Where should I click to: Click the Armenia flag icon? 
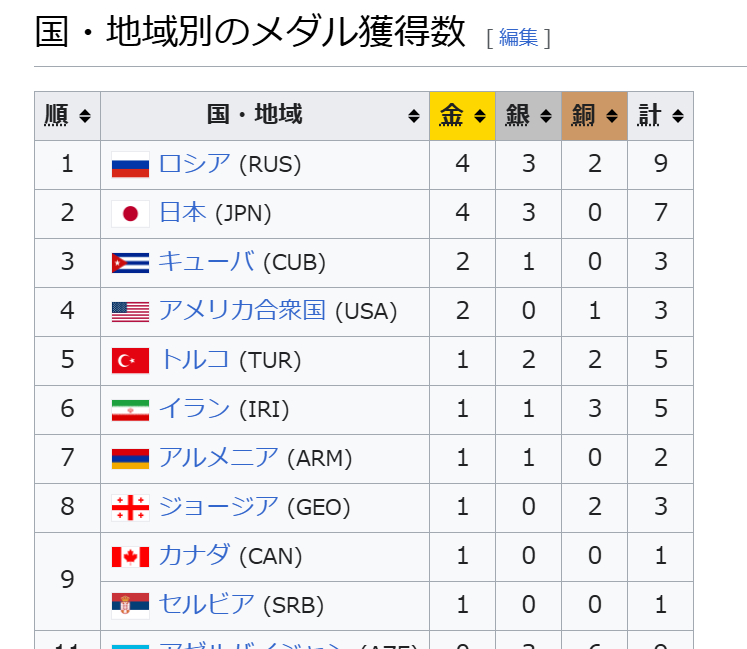click(130, 459)
